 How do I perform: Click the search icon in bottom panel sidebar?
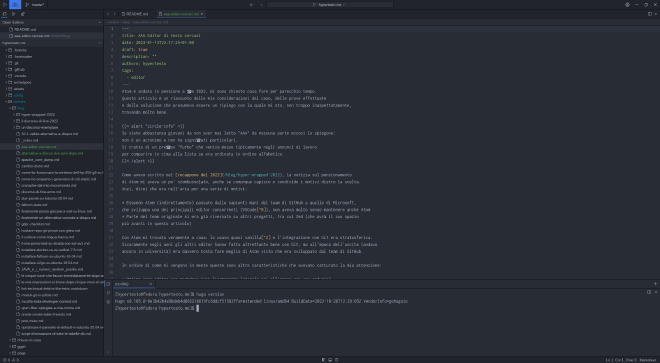108,293
